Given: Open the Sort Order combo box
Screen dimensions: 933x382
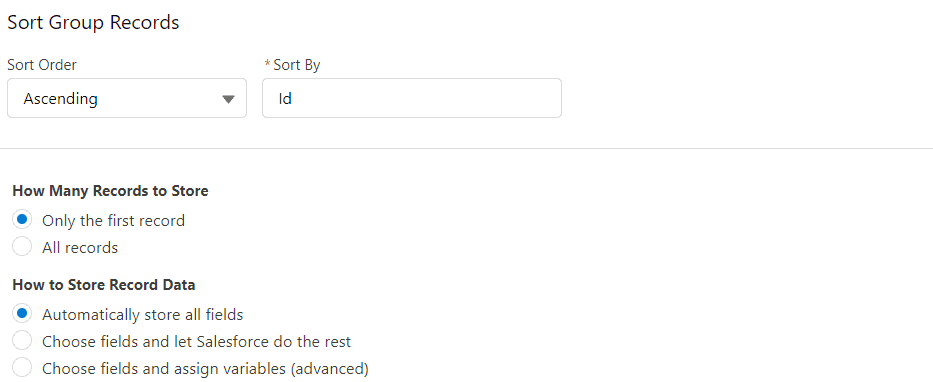Looking at the screenshot, I should click(x=127, y=98).
